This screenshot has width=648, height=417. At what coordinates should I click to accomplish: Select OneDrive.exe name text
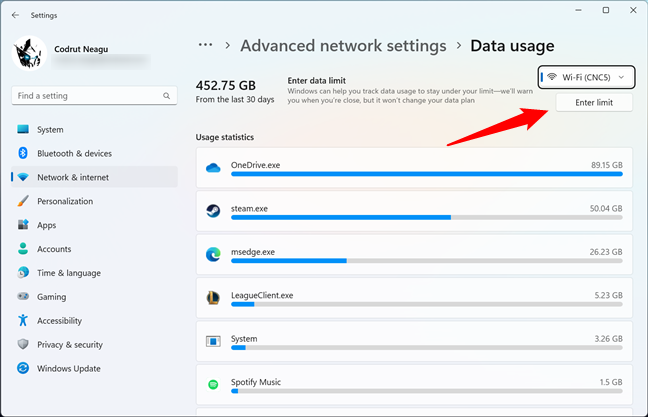coord(255,165)
